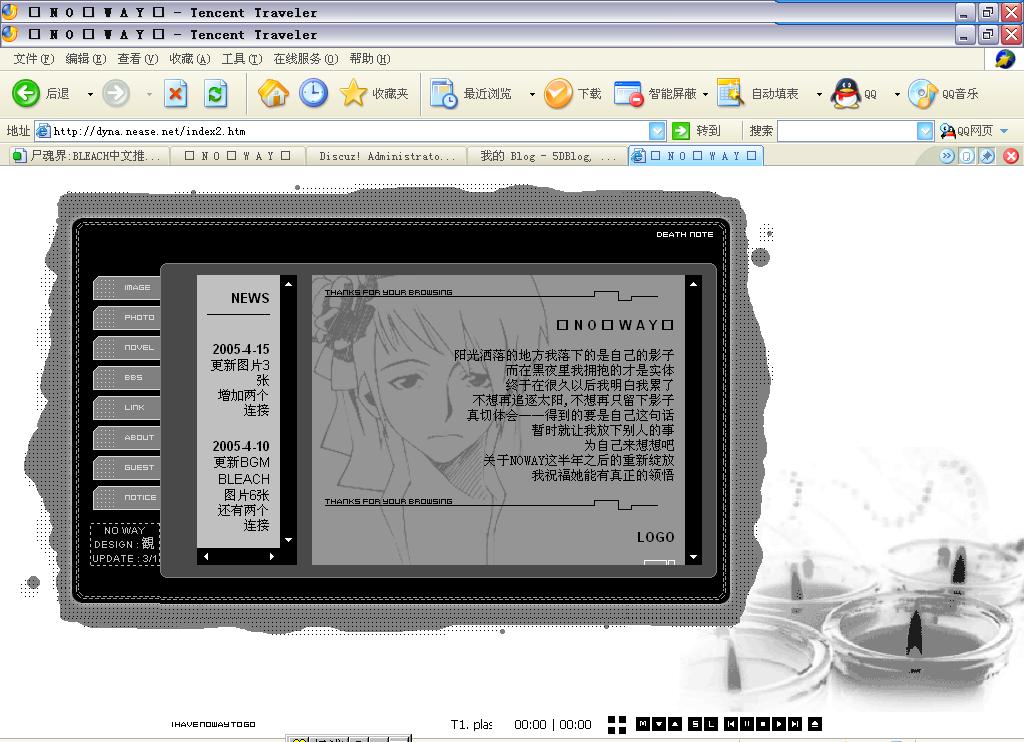Click the music player play button
1024x742 pixels.
[x=778, y=724]
